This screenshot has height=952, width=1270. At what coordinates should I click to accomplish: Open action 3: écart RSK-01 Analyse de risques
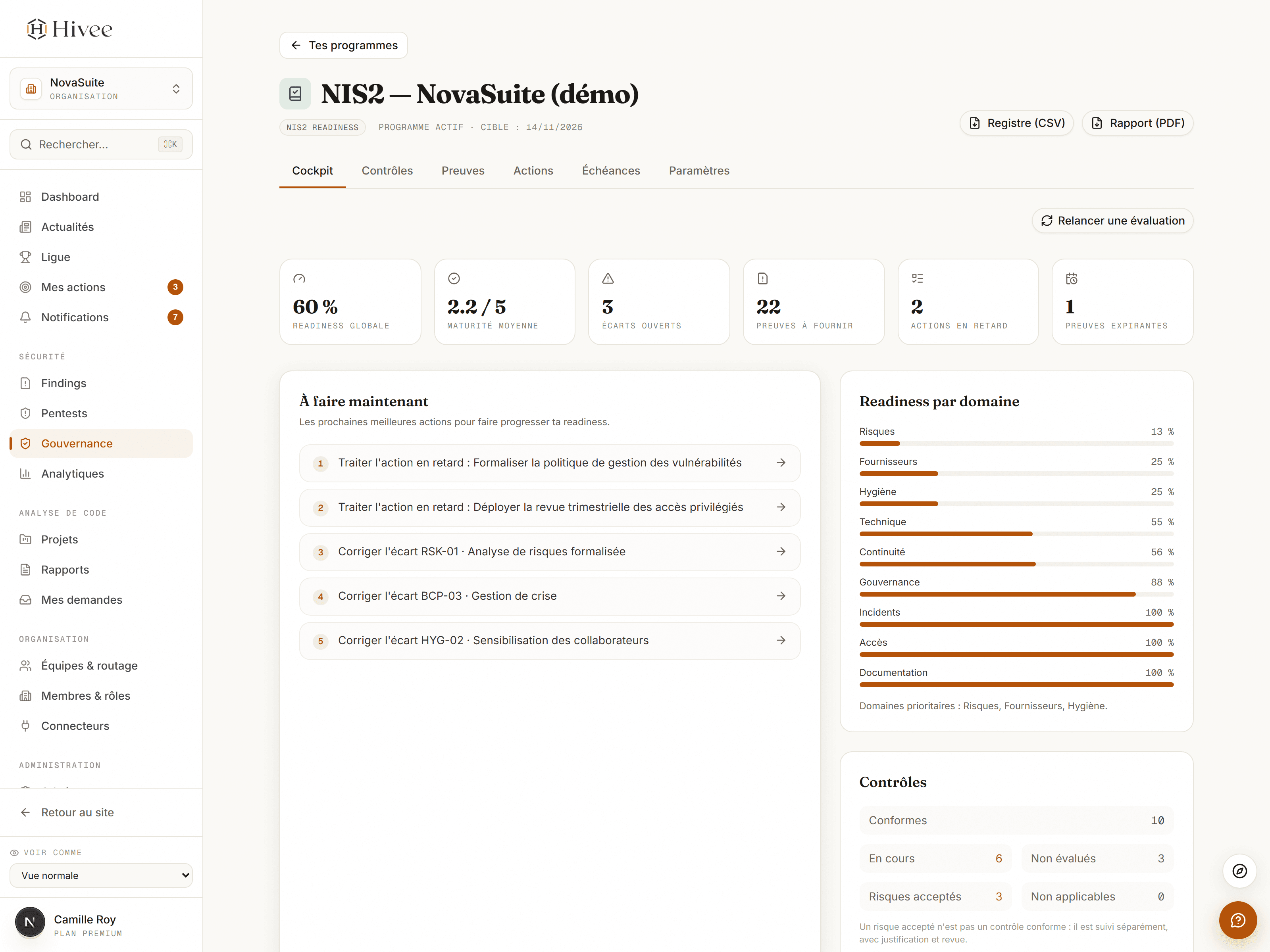pyautogui.click(x=549, y=552)
